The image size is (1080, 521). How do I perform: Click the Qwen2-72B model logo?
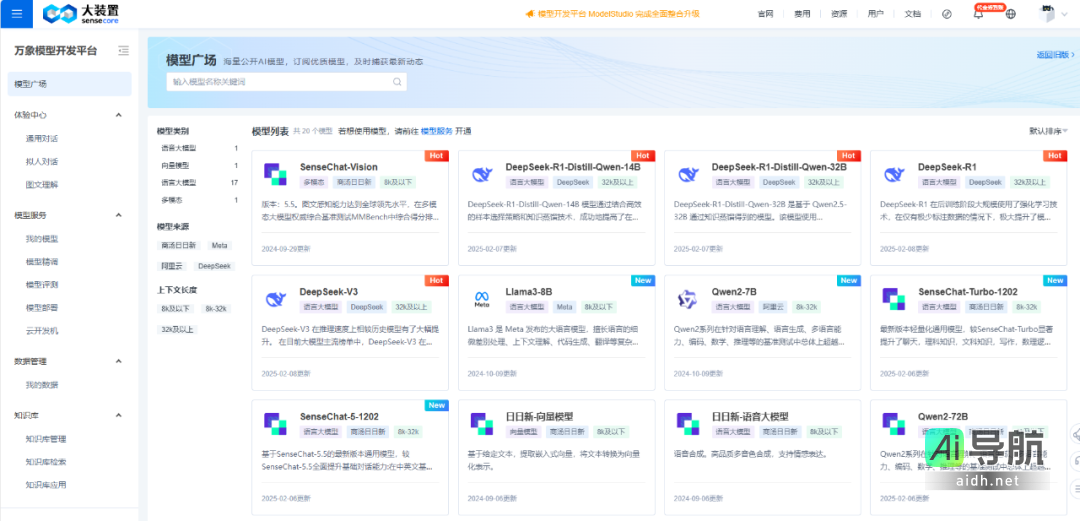pyautogui.click(x=894, y=424)
